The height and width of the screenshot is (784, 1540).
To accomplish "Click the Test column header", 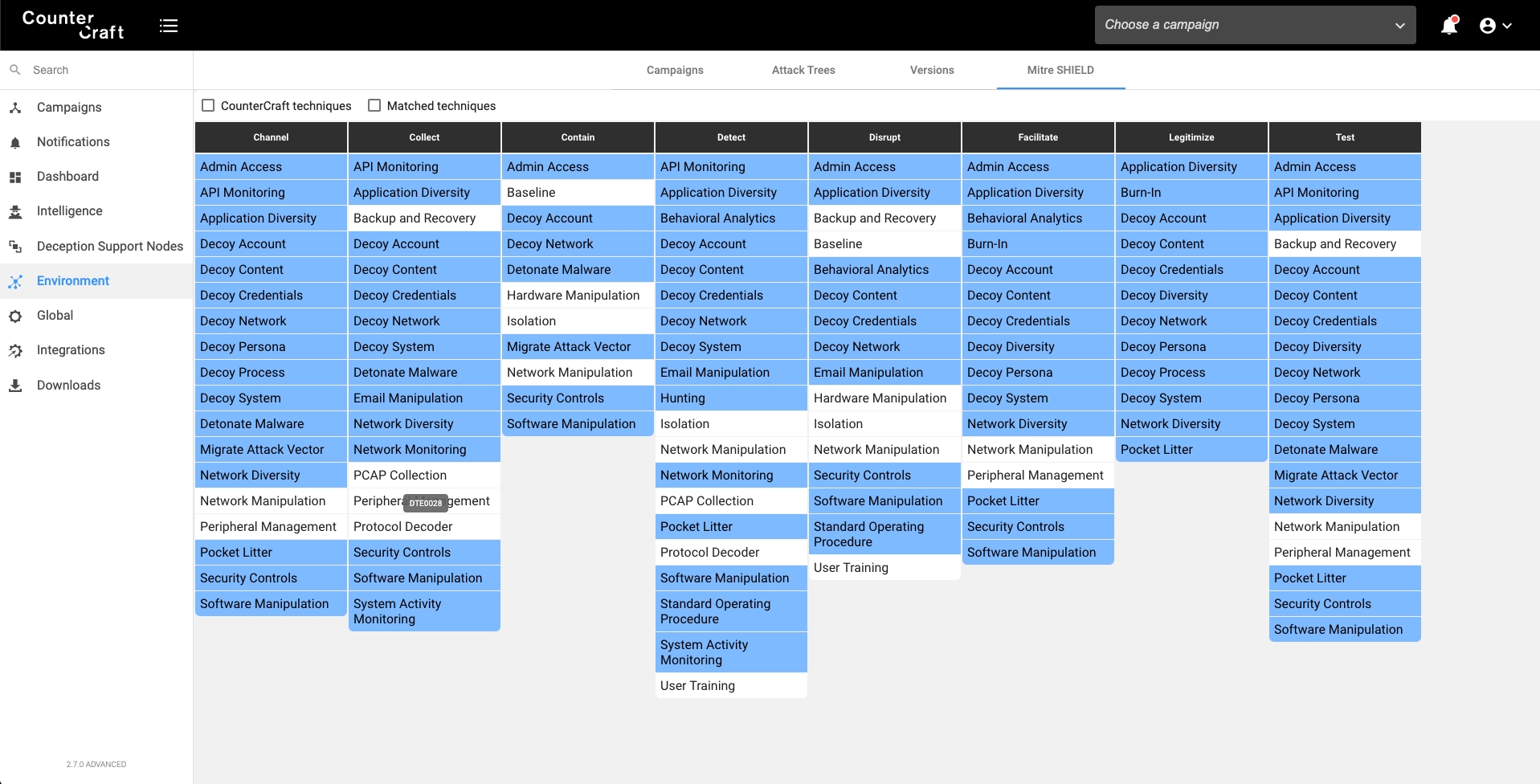I will tap(1345, 137).
